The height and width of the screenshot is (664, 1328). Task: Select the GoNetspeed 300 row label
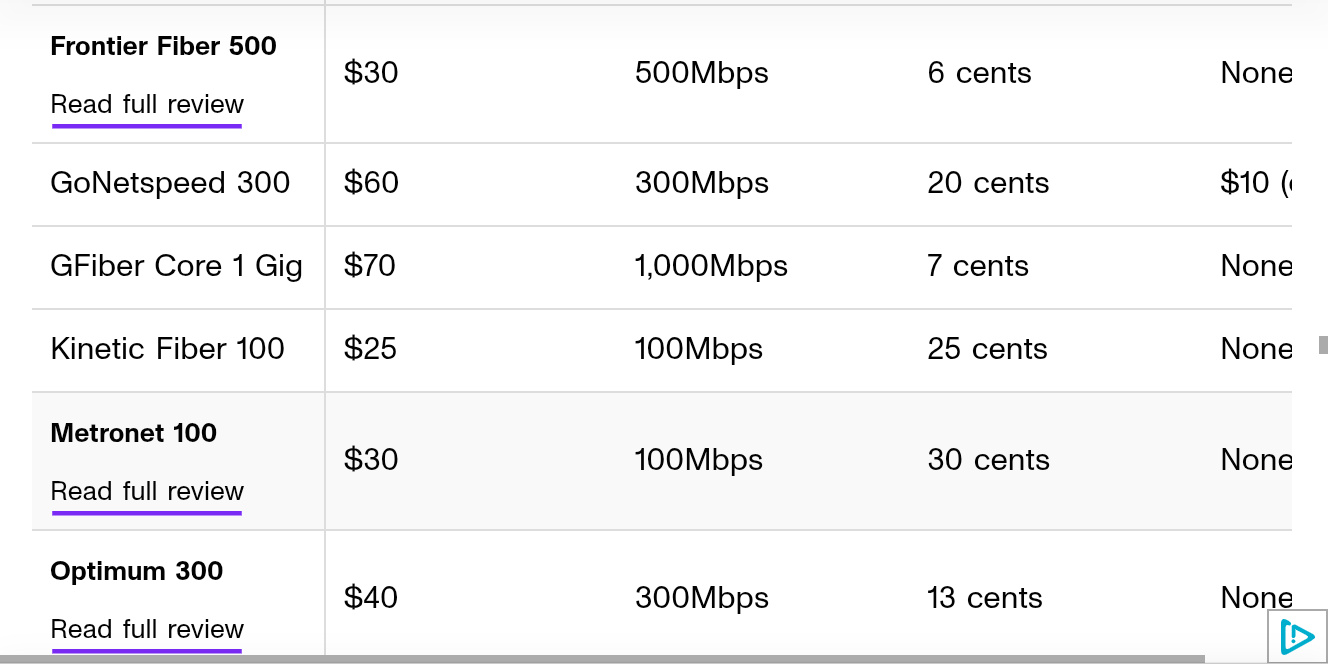pos(170,183)
